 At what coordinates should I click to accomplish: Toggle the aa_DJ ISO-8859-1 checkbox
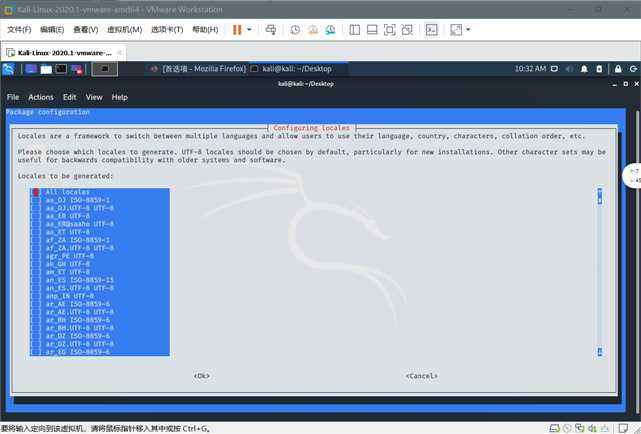pos(36,200)
